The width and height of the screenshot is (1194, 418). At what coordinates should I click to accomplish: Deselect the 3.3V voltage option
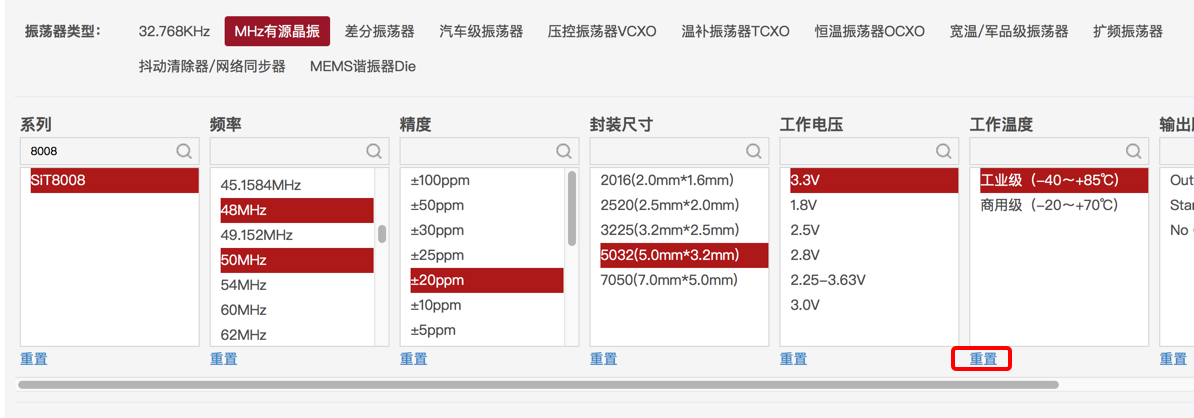click(874, 180)
